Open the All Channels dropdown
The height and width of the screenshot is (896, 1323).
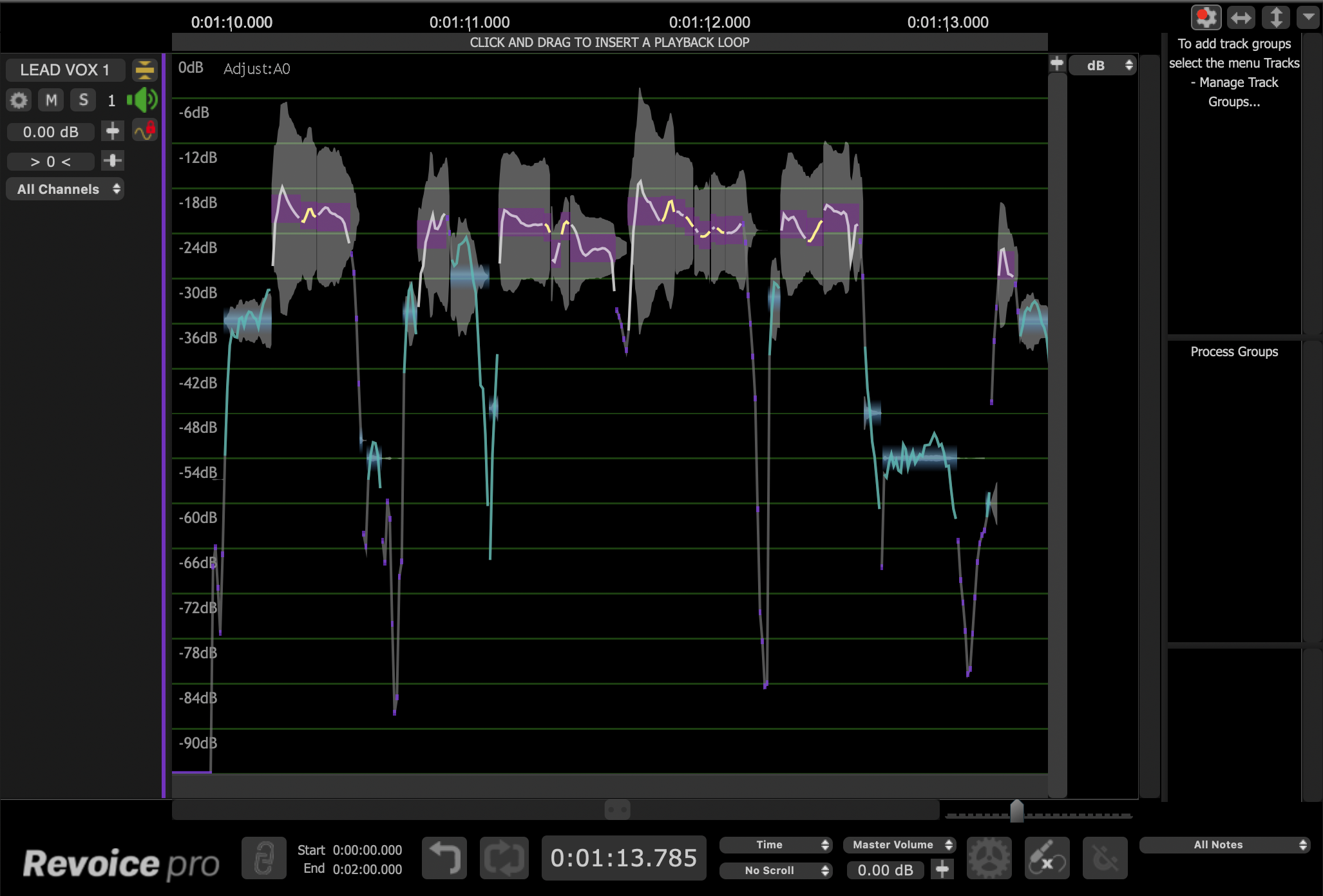66,189
